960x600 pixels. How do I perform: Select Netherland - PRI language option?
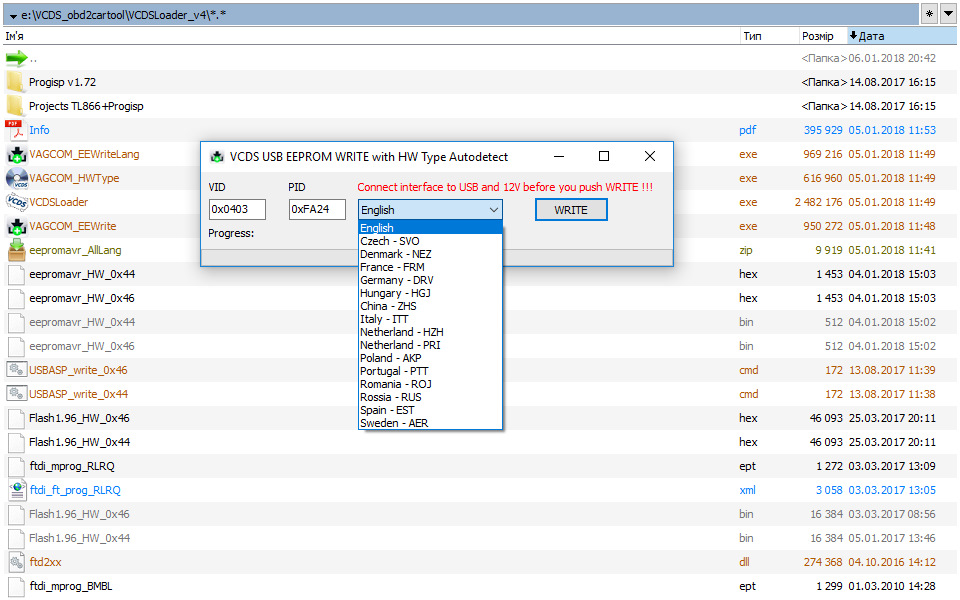pos(430,345)
